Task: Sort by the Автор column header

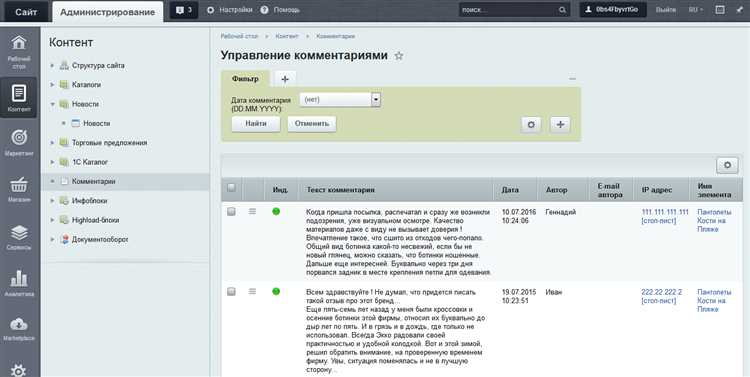Action: (x=556, y=190)
